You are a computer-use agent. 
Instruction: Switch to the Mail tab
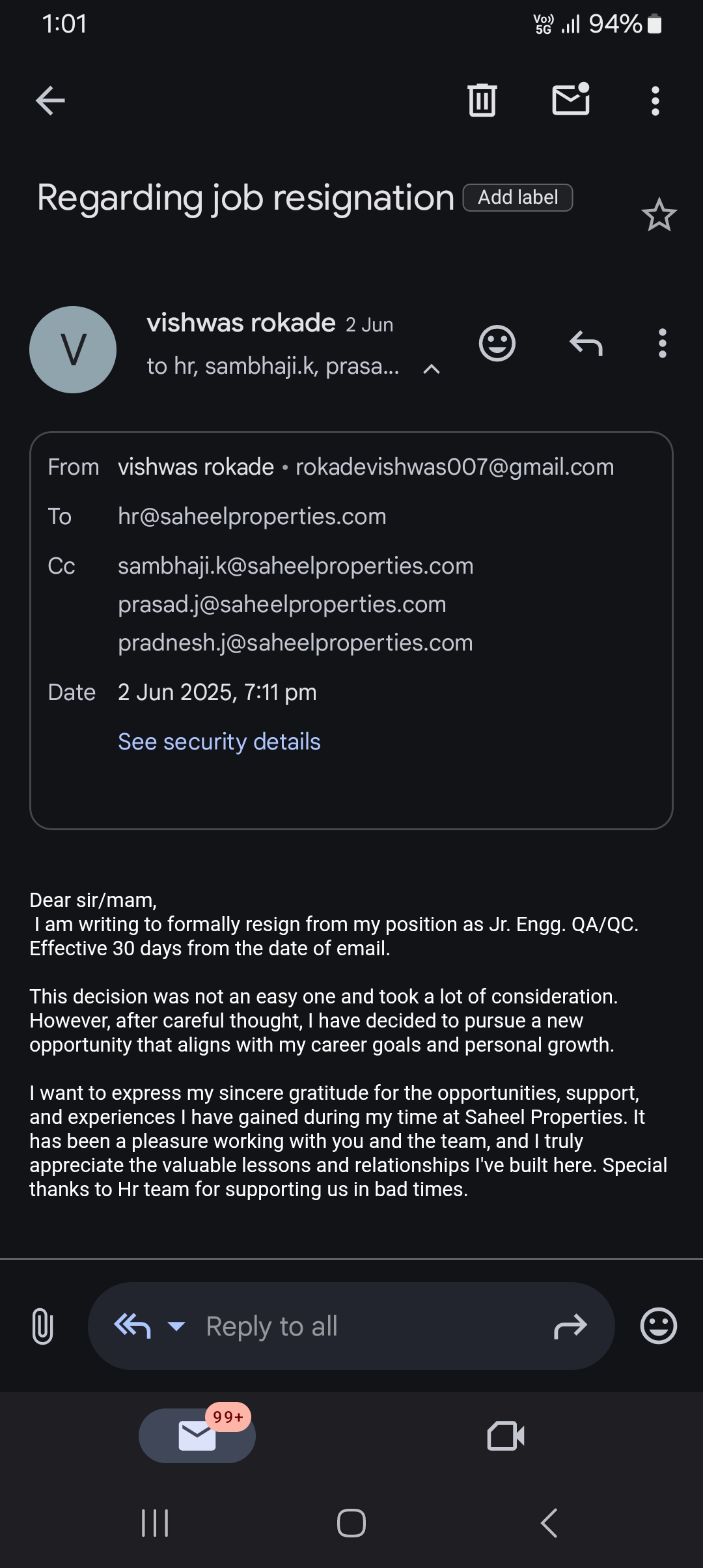click(x=197, y=1436)
